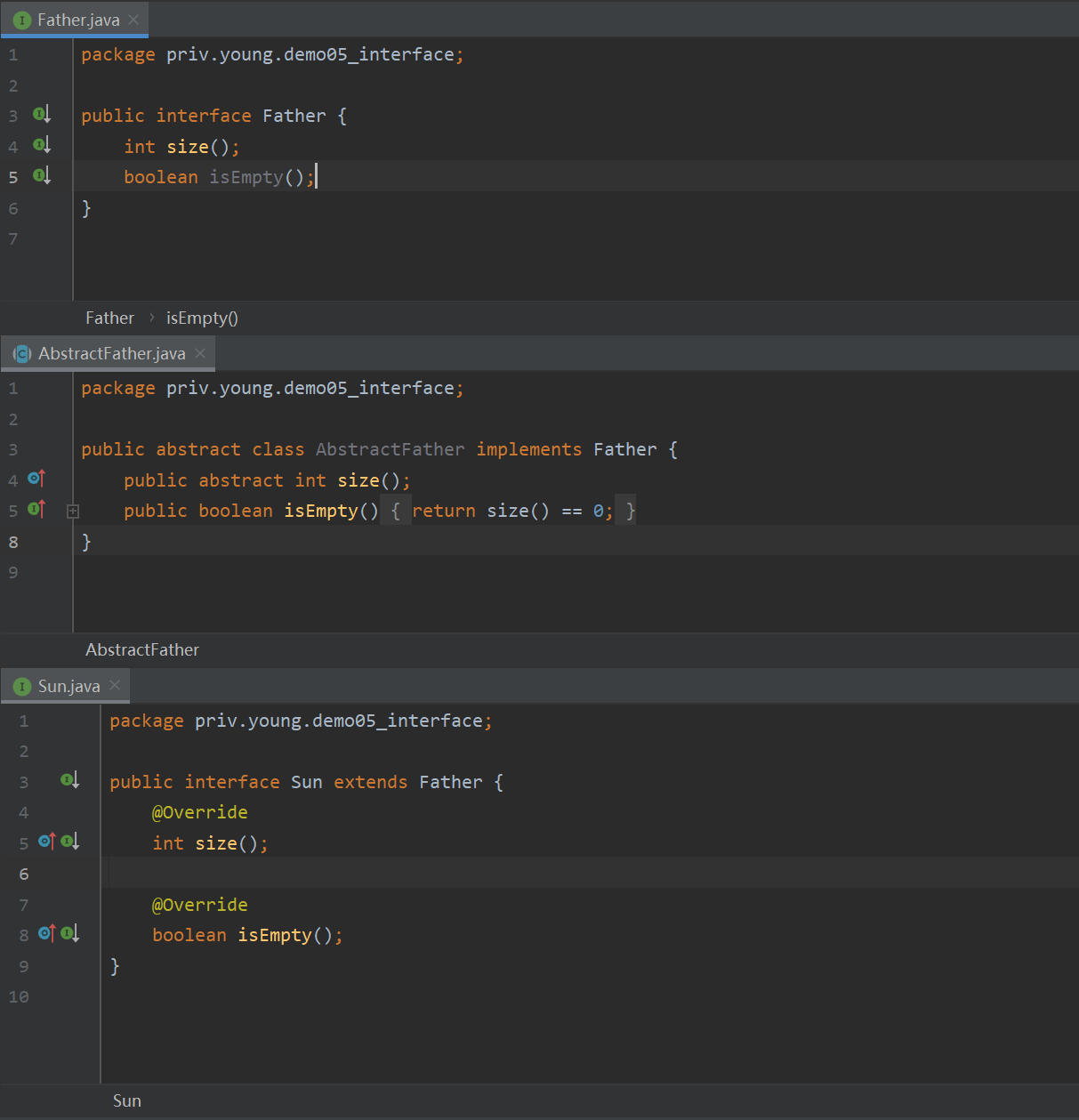Click implements gutter icon beside isEmpty() in AbstractFather

tap(36, 509)
